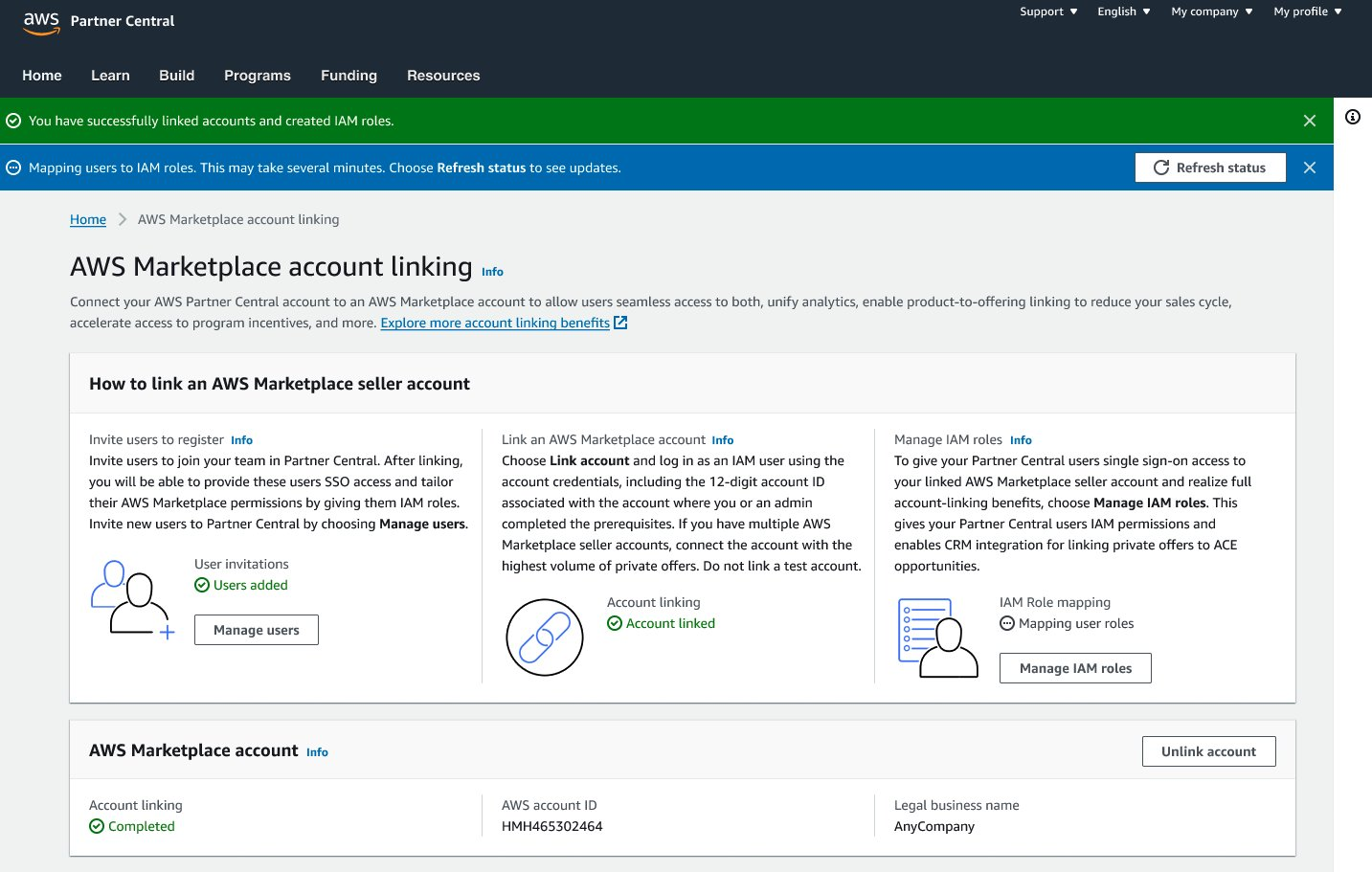Click the AWS logo in header
This screenshot has width=1372, height=872.
click(x=41, y=22)
